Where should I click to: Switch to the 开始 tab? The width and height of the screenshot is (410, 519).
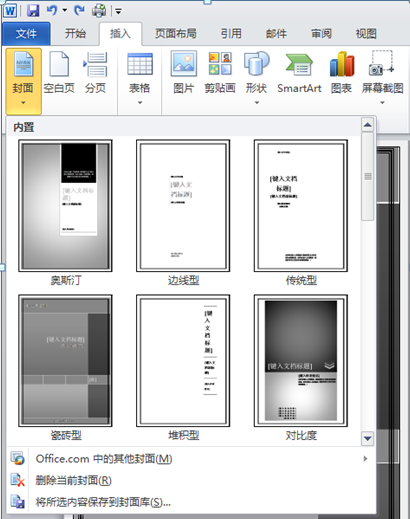(x=75, y=34)
